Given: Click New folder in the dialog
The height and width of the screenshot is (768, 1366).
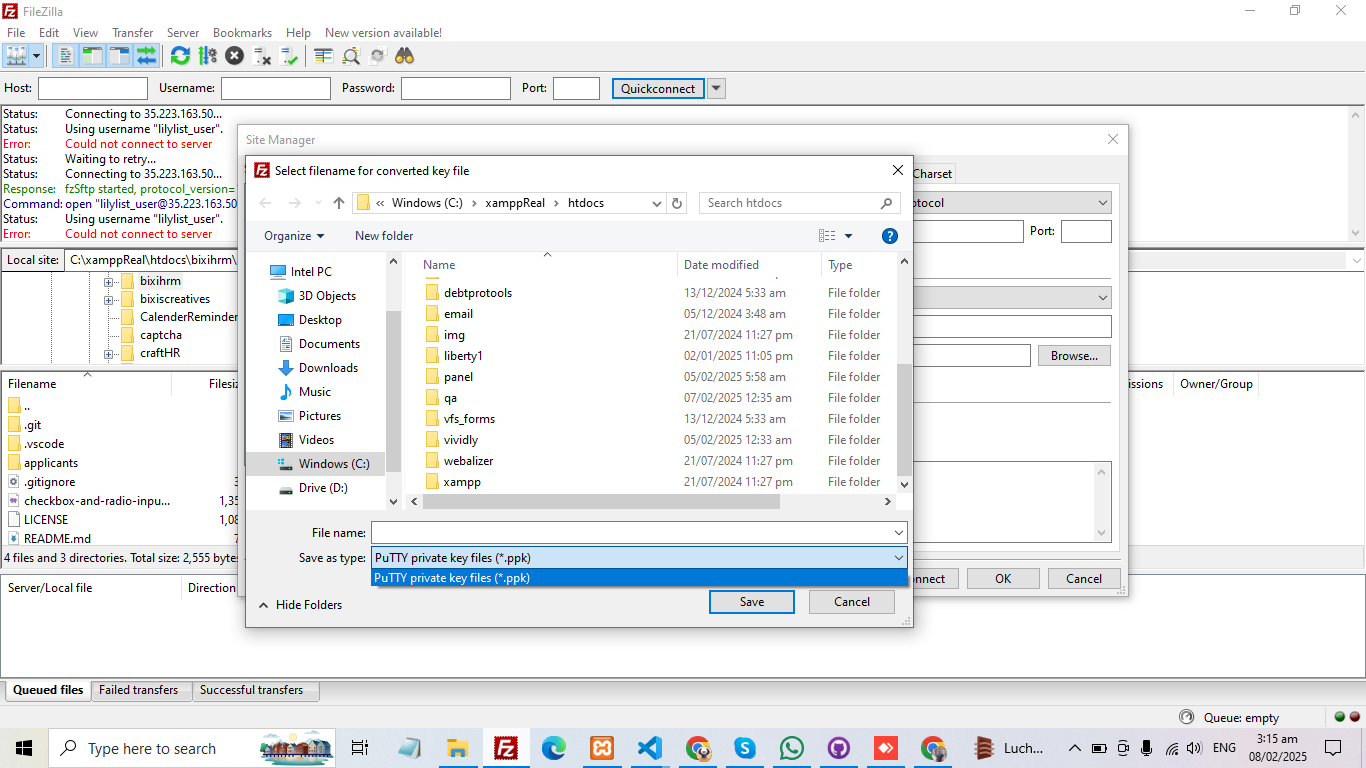Looking at the screenshot, I should tap(384, 236).
